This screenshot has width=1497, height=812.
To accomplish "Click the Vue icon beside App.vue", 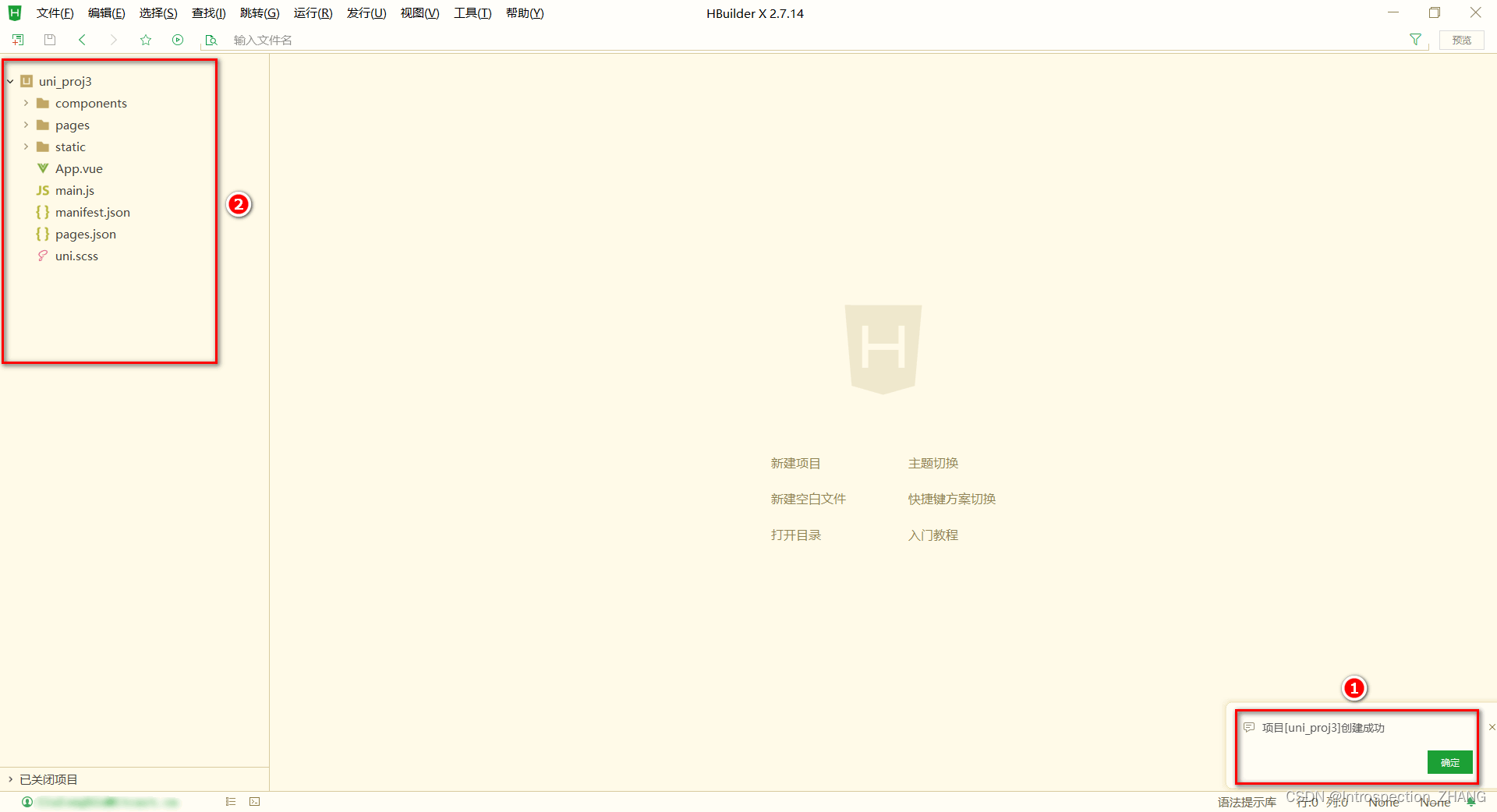I will coord(43,168).
